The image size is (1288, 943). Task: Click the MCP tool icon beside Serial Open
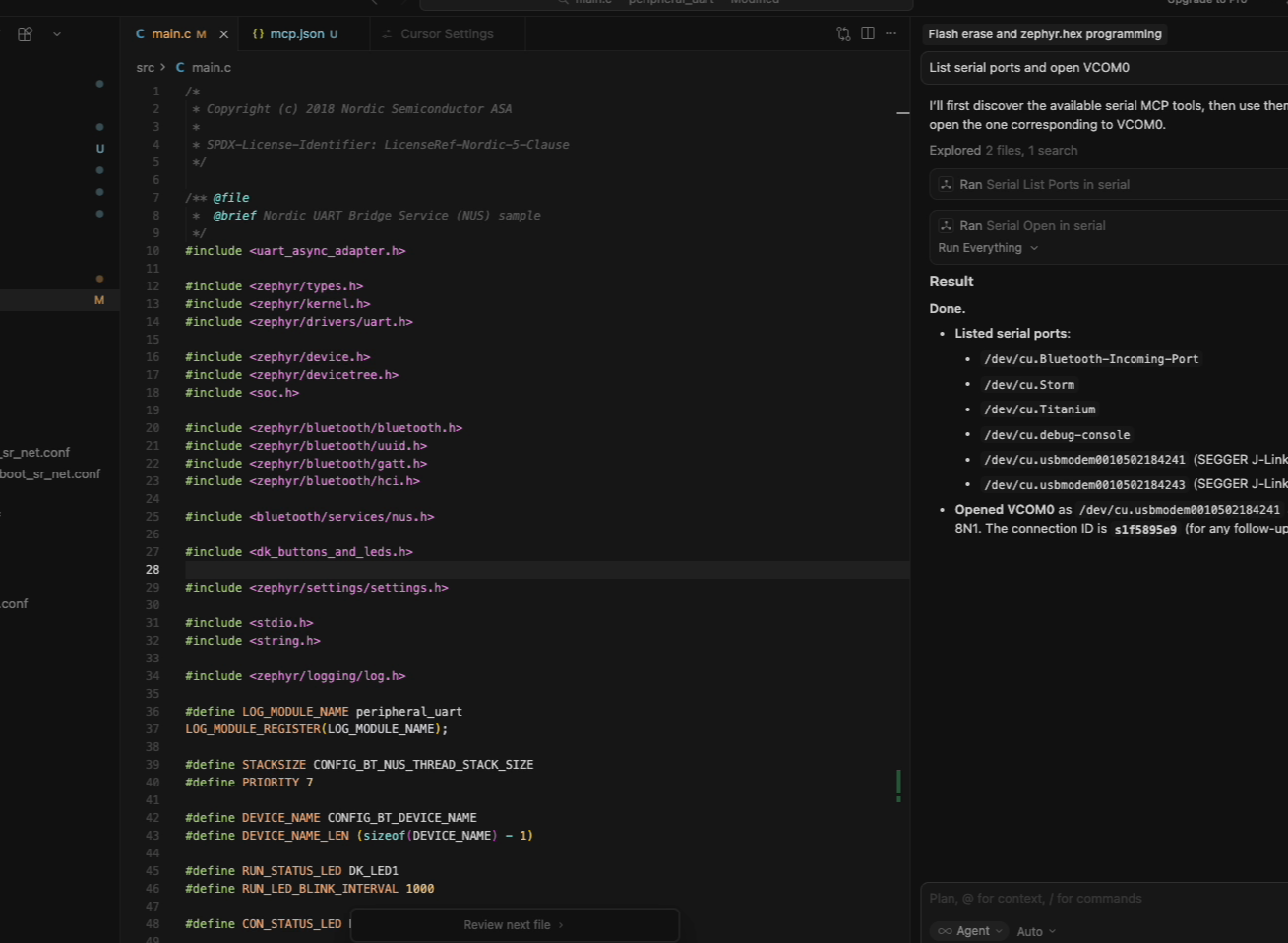click(x=946, y=226)
